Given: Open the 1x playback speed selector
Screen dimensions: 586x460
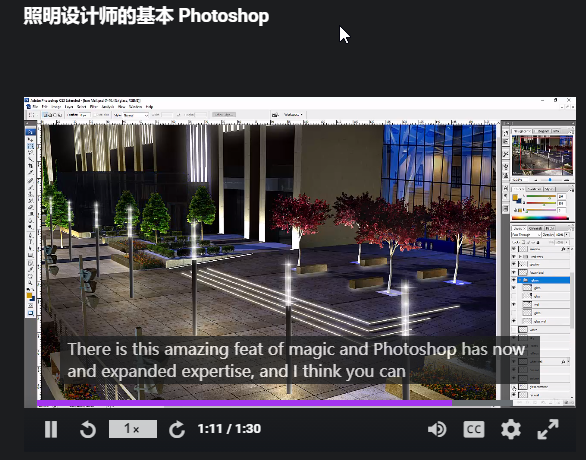Looking at the screenshot, I should pyautogui.click(x=133, y=429).
